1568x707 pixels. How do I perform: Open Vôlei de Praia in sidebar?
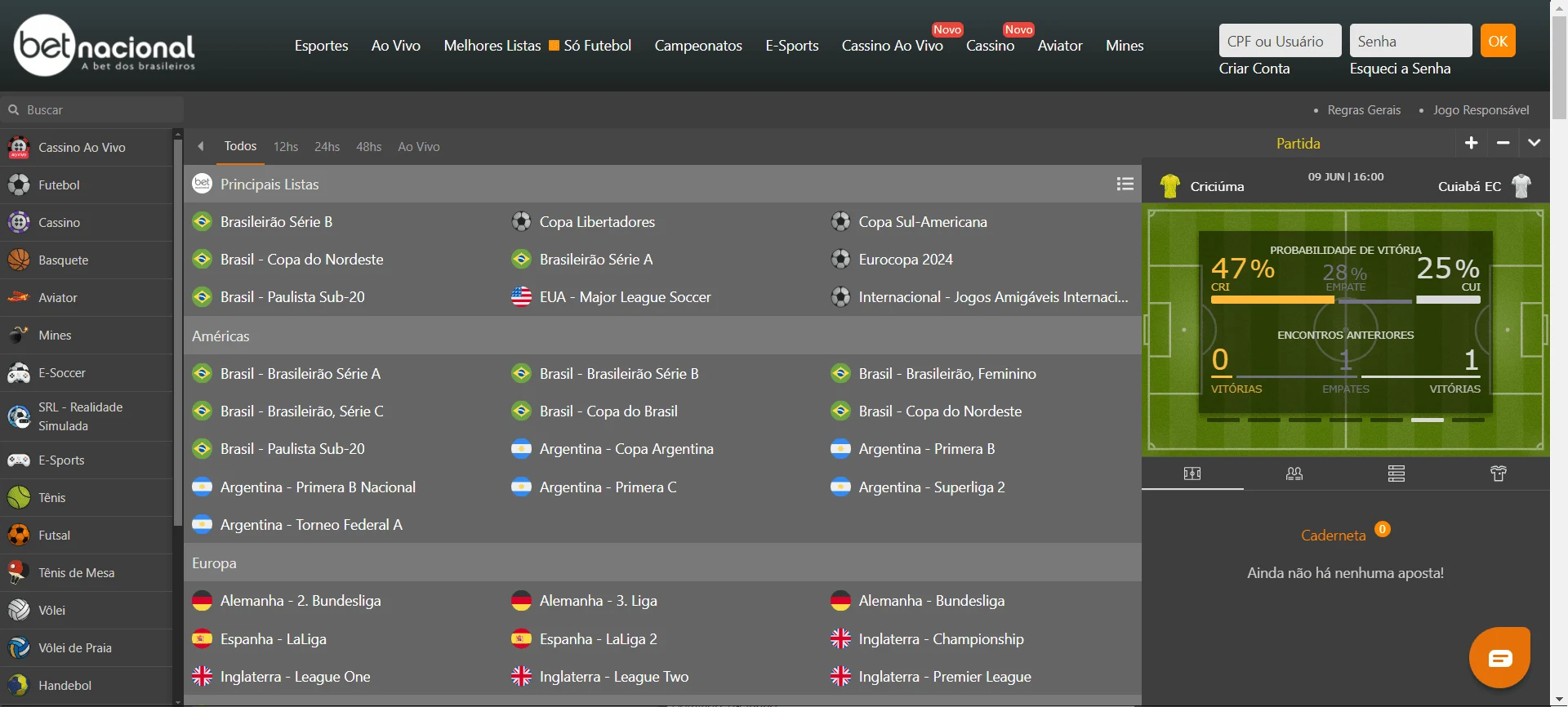click(x=87, y=648)
